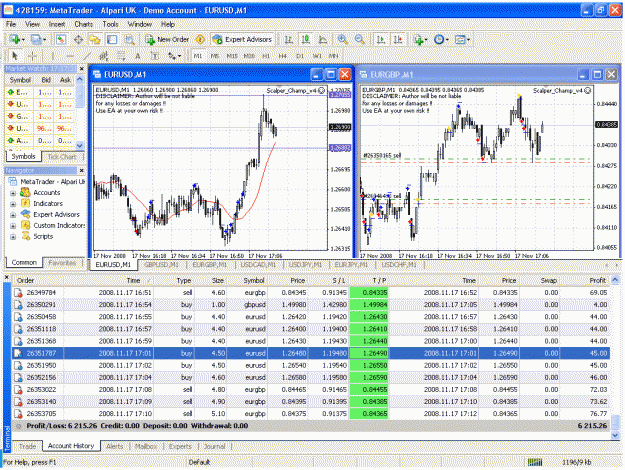The image size is (625, 470).
Task: Select the Draw Trendline tool
Action: tap(87, 56)
